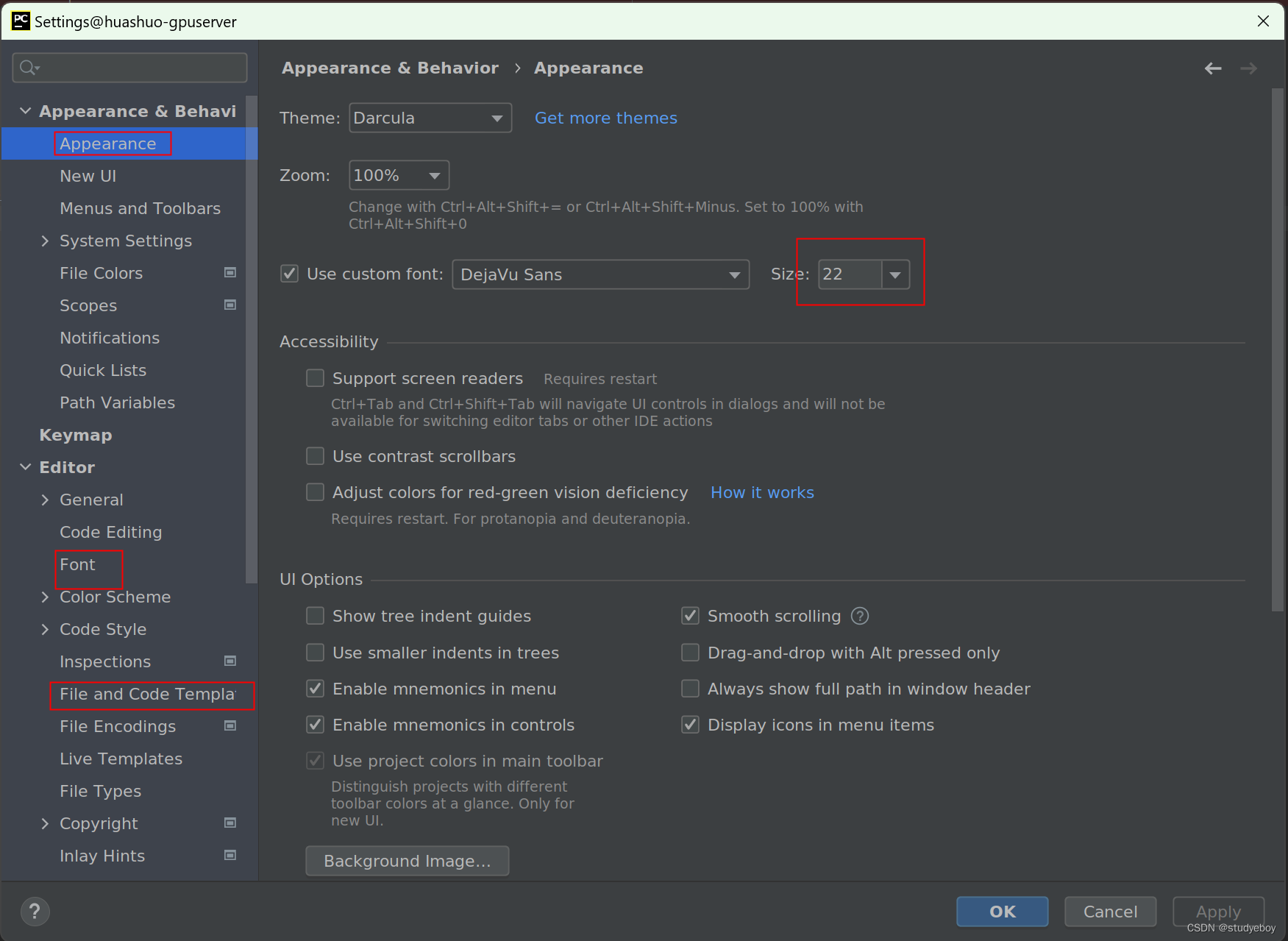Enable Show tree indent guides

click(315, 615)
